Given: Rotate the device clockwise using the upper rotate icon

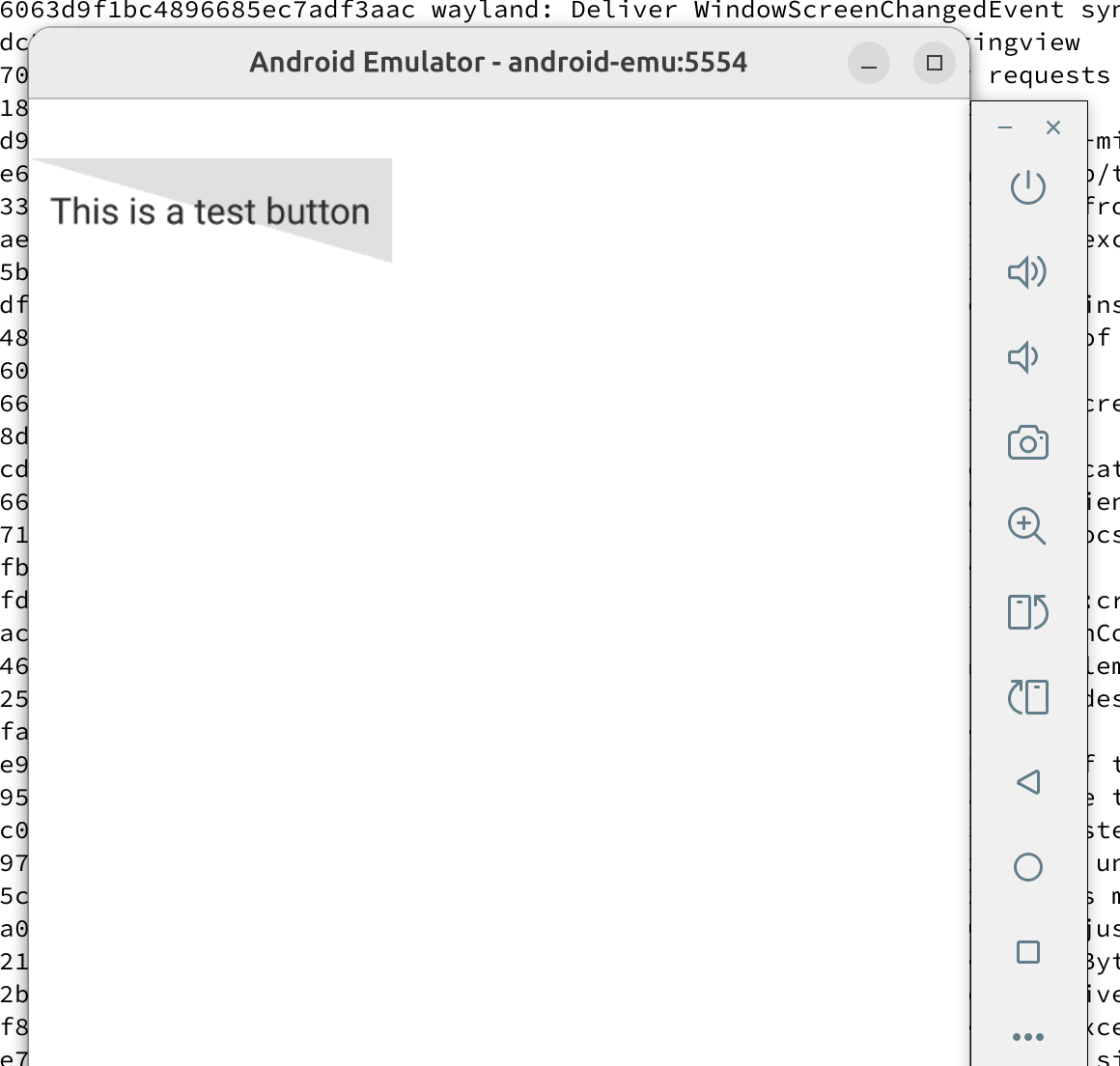Looking at the screenshot, I should (x=1028, y=611).
